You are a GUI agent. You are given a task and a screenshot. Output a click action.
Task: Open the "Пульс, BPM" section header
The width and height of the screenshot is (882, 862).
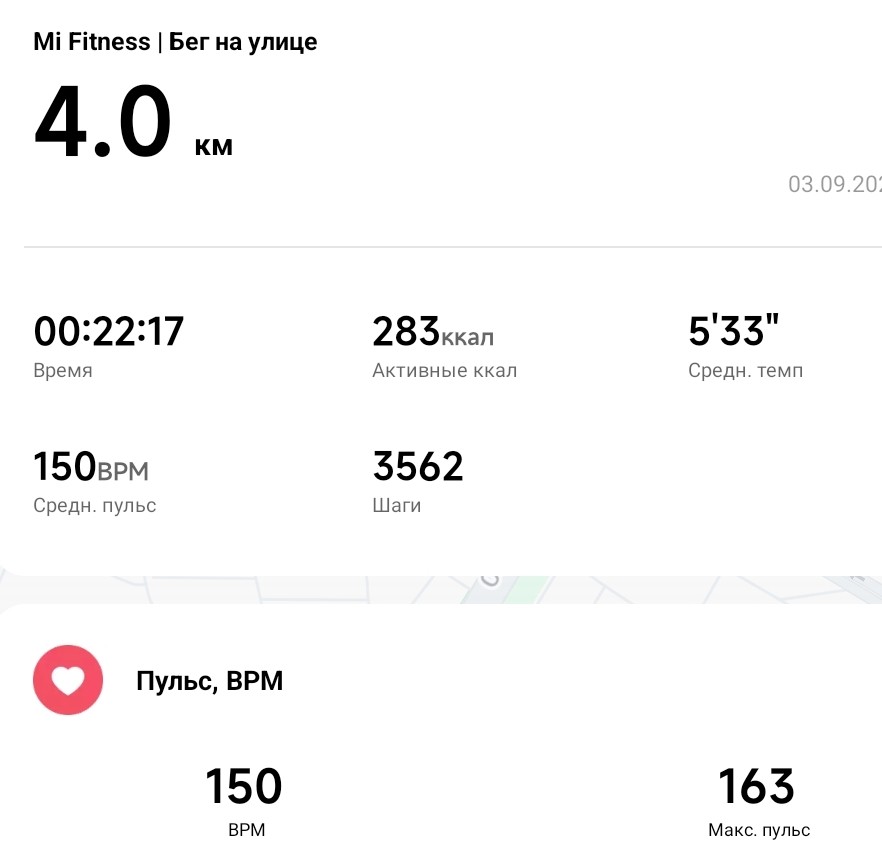click(x=209, y=682)
